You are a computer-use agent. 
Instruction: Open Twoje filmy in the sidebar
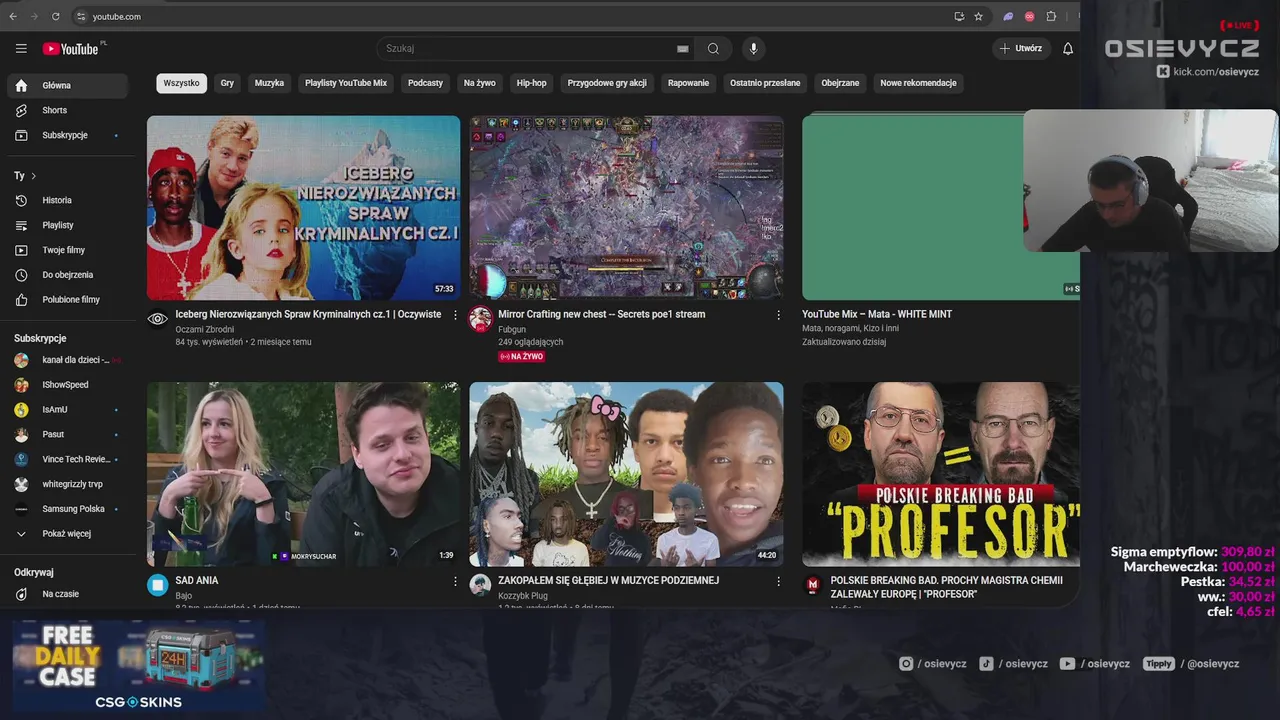coord(68,250)
